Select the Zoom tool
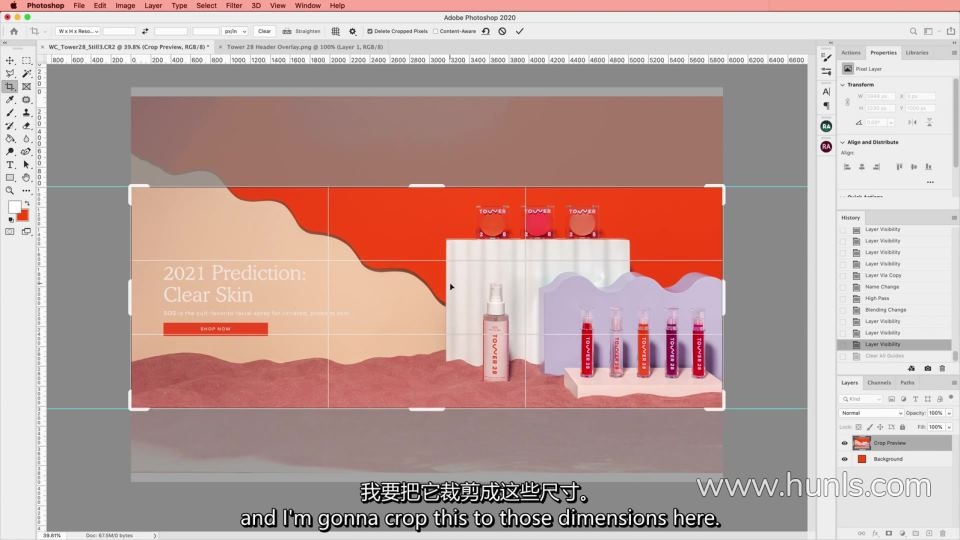Image resolution: width=960 pixels, height=540 pixels. [10, 190]
